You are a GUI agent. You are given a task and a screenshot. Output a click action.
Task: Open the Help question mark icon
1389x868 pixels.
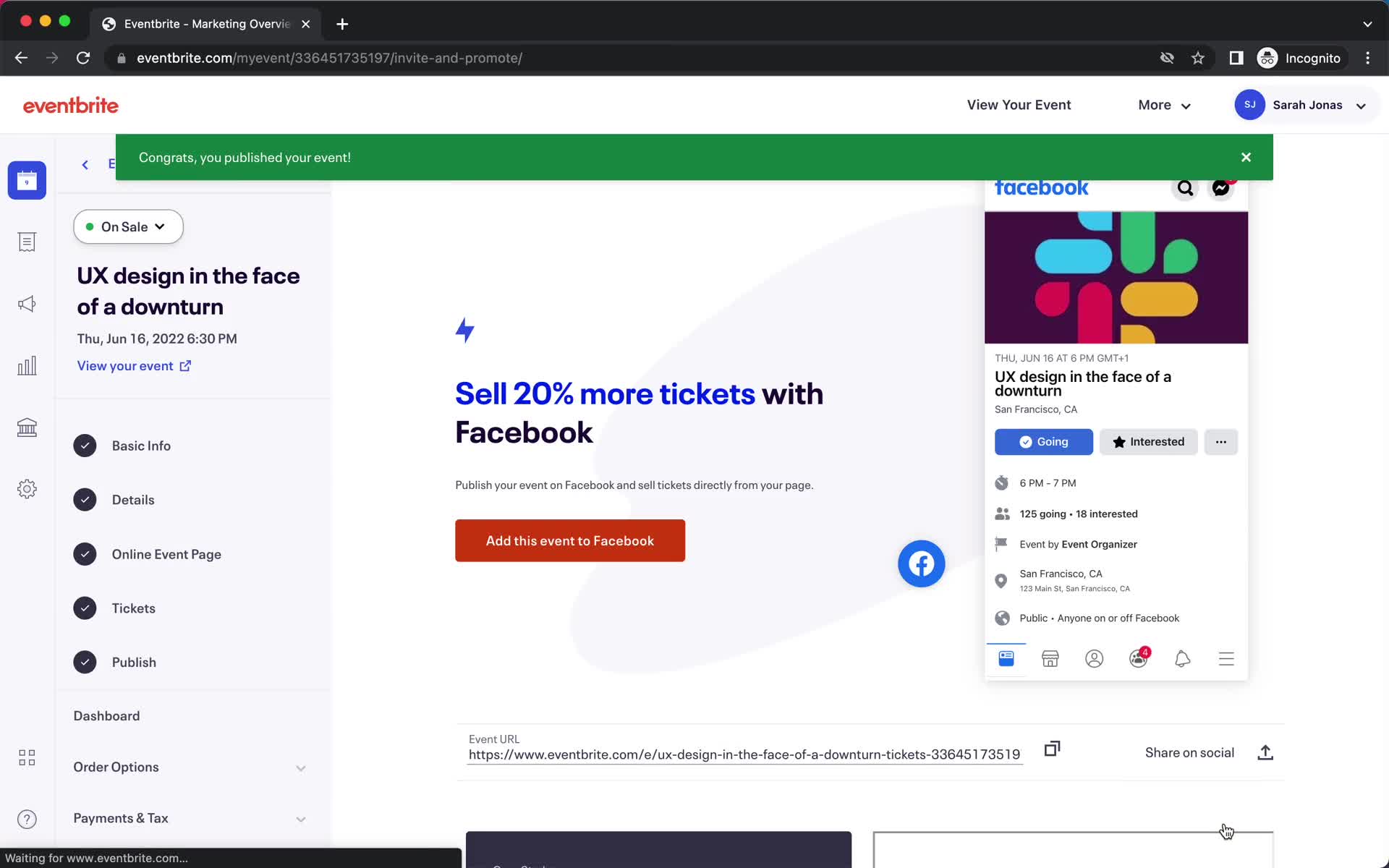[x=27, y=819]
